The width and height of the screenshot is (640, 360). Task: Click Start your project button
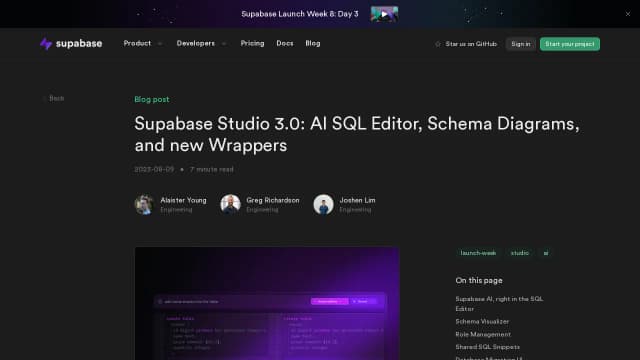coord(570,44)
